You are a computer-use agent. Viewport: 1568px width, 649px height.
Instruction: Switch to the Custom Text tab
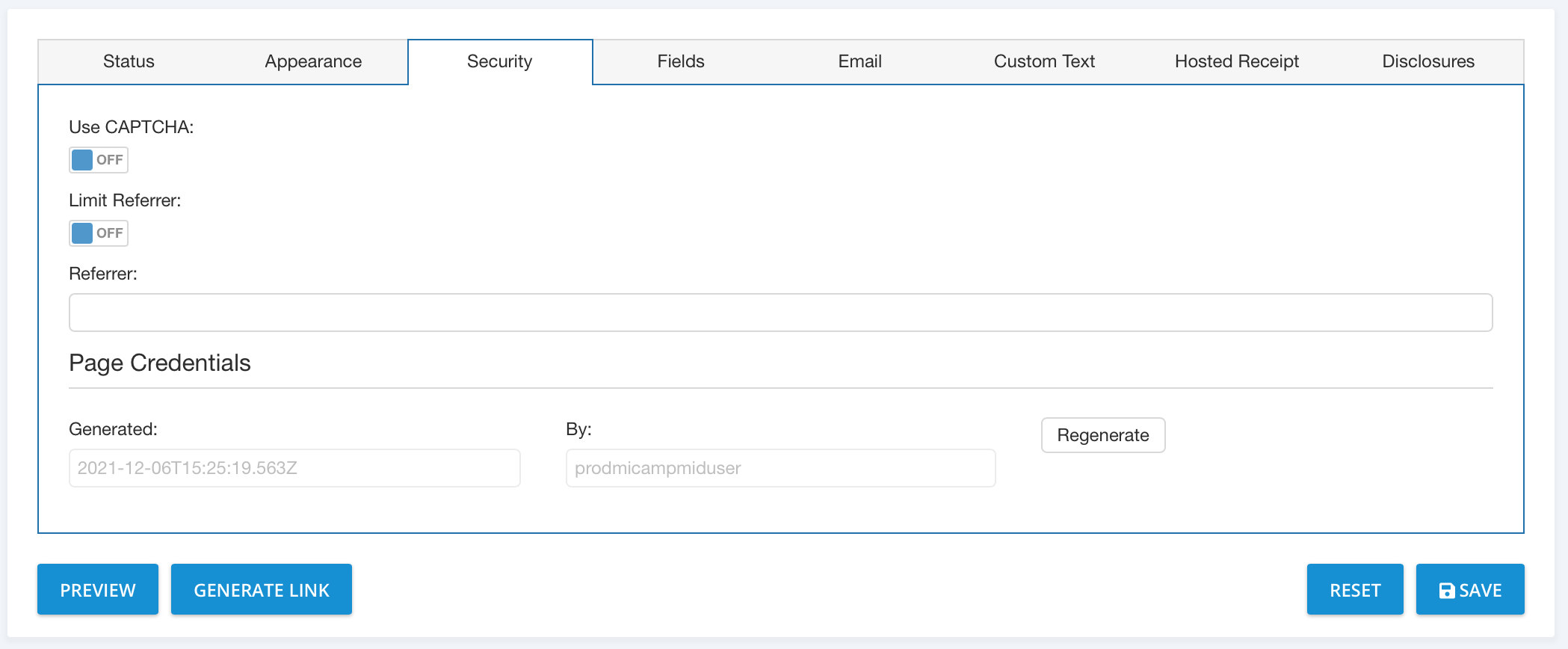(x=1044, y=61)
